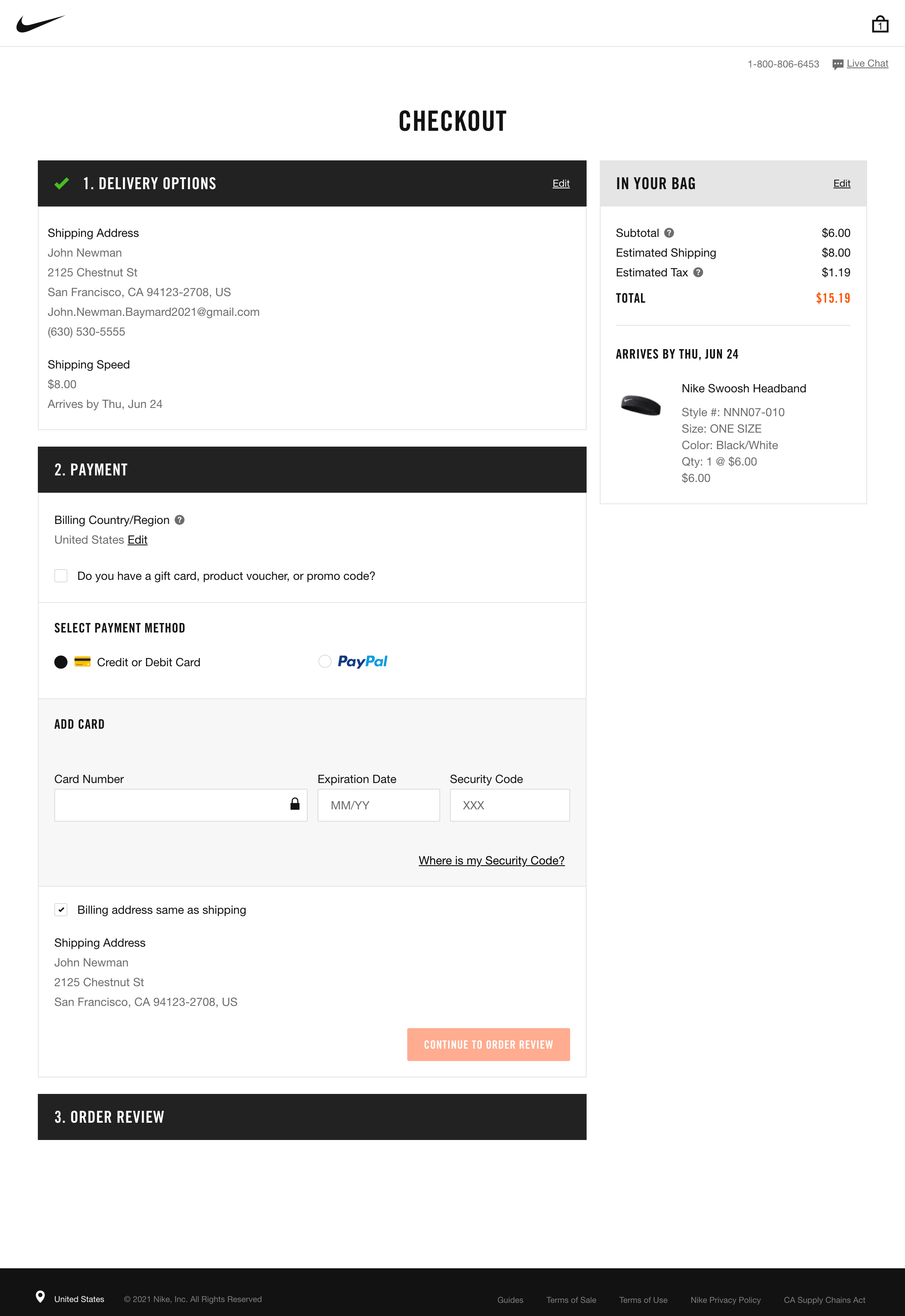Viewport: 905px width, 1316px height.
Task: Edit the United States billing country
Action: 137,540
